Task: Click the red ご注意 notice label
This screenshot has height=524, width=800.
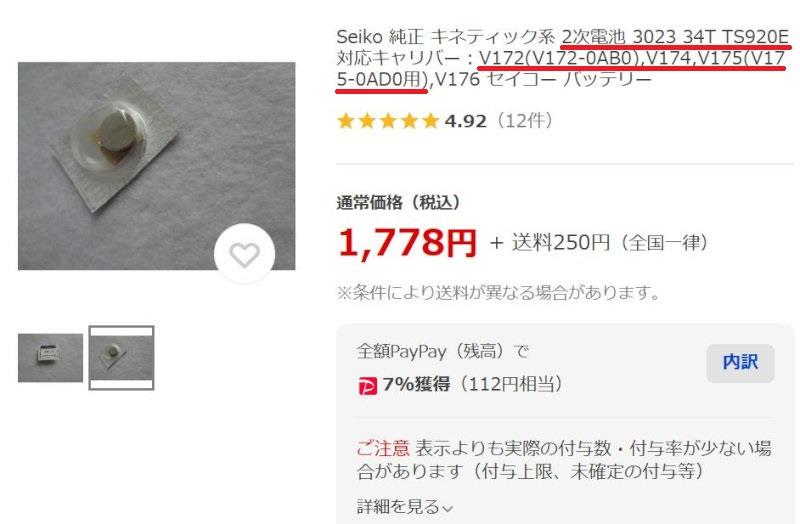Action: [383, 448]
